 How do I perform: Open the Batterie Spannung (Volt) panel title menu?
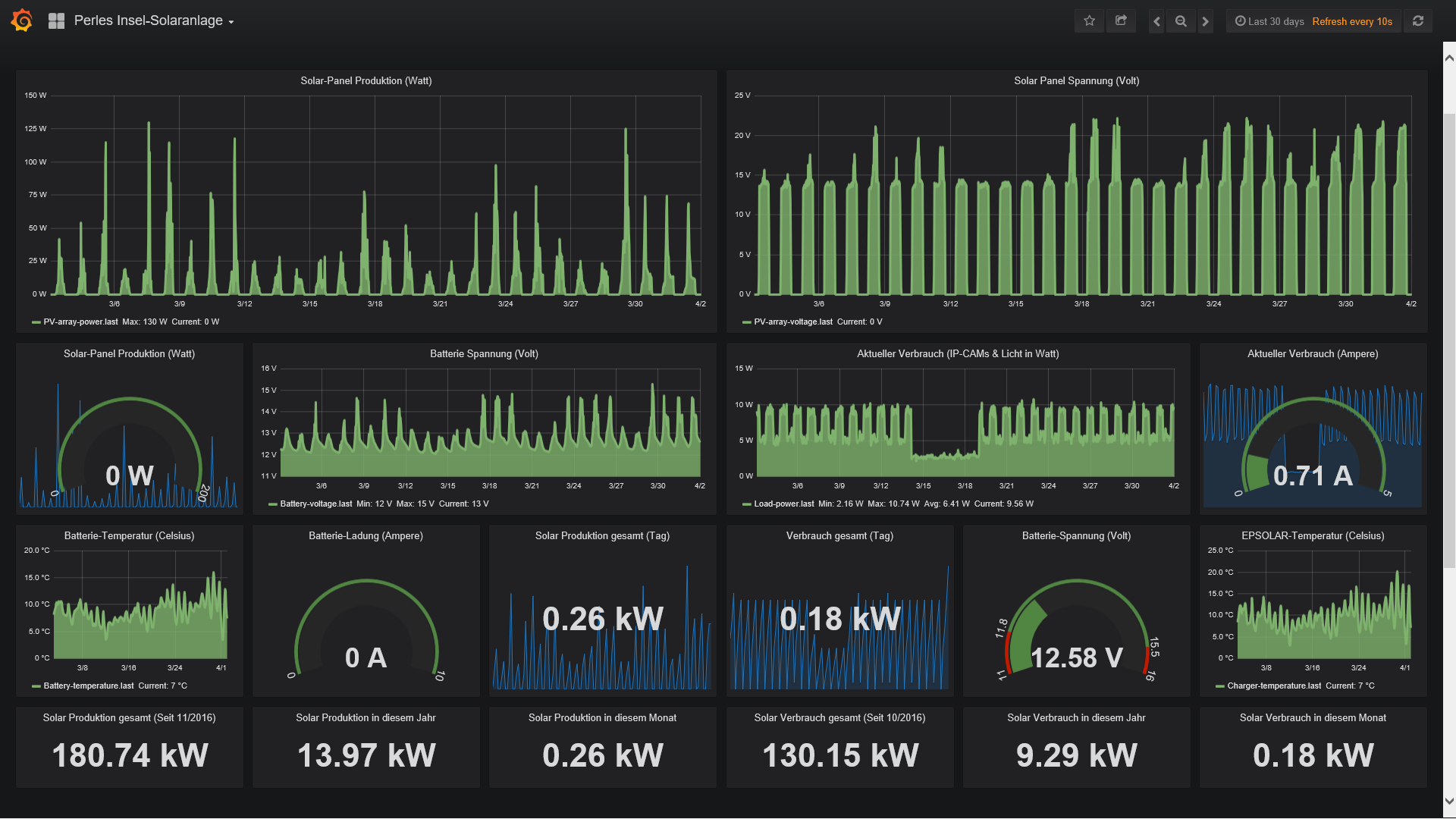484,353
